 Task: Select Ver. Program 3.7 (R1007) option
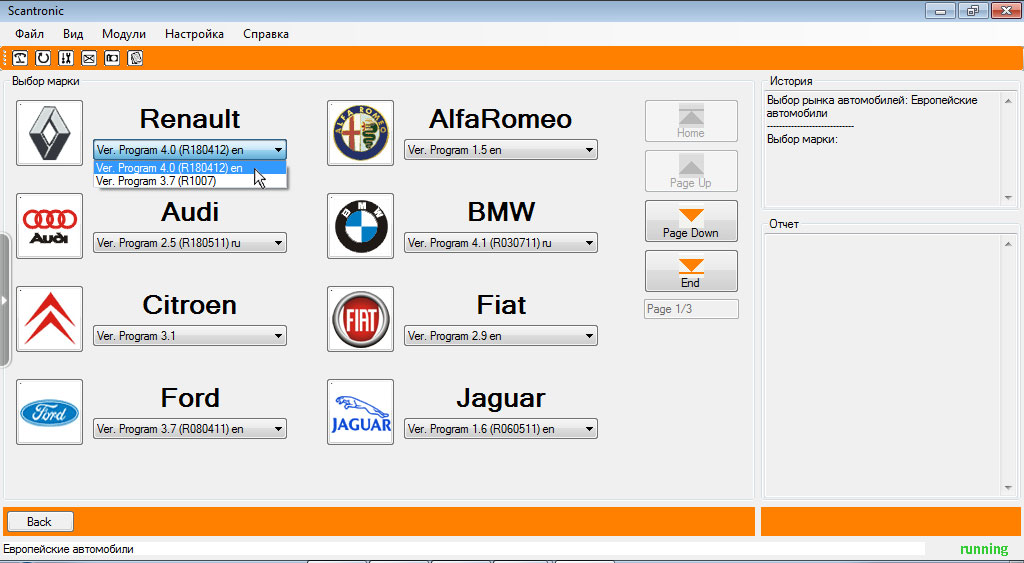point(160,182)
